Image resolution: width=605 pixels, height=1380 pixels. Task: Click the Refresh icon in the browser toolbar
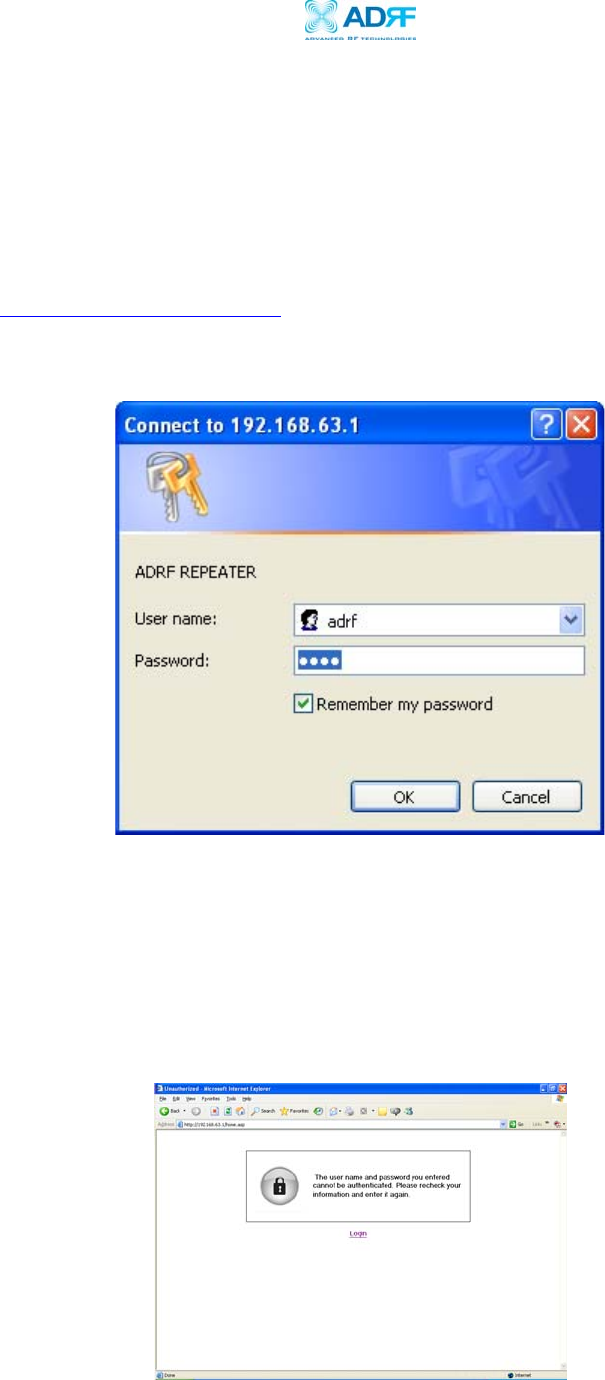[229, 1111]
